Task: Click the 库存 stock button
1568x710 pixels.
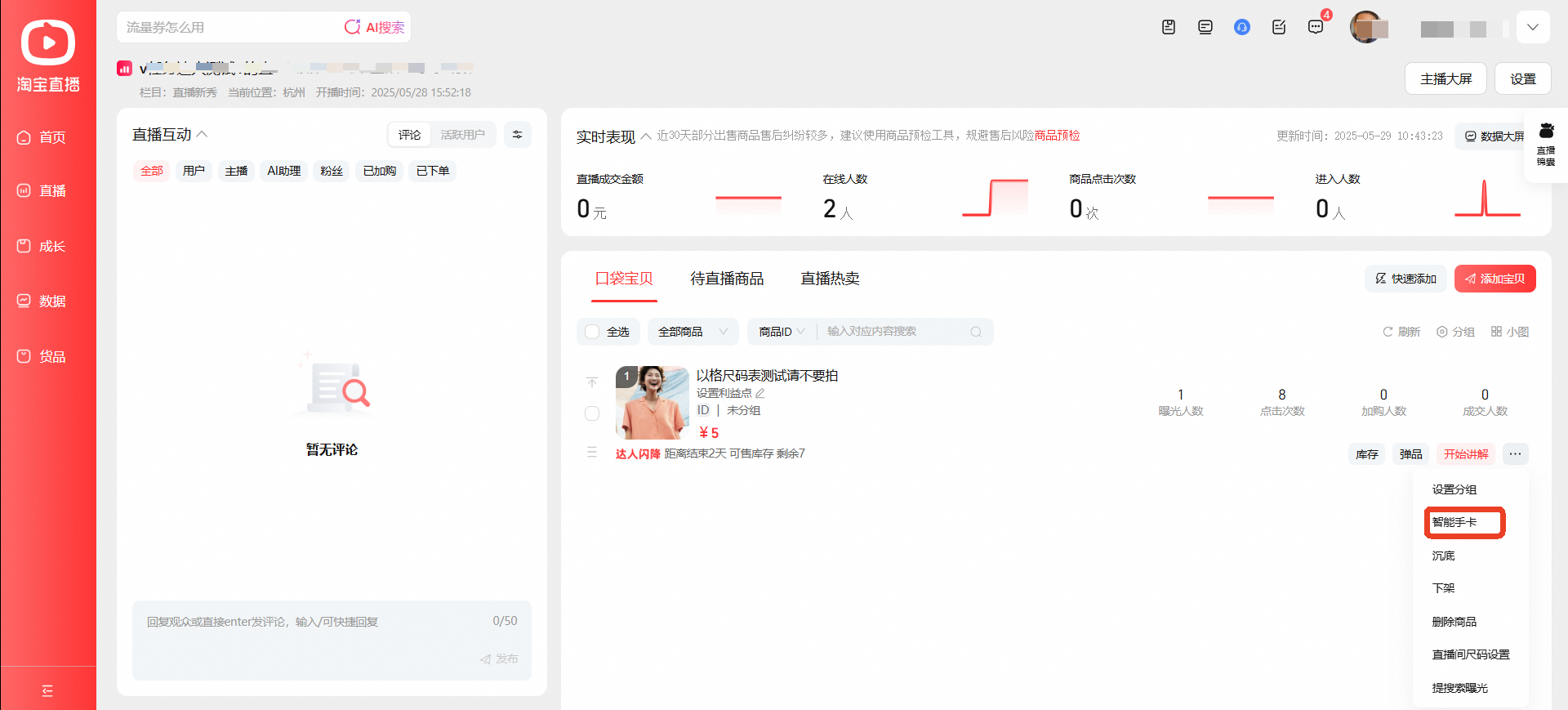Action: pos(1367,453)
